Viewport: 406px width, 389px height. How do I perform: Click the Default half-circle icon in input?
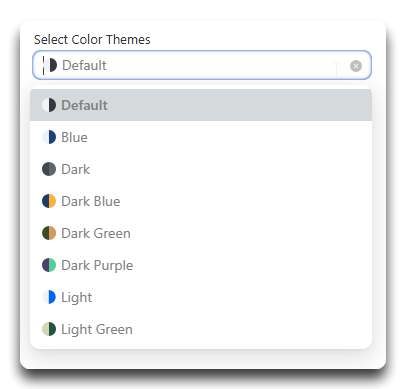pyautogui.click(x=50, y=65)
